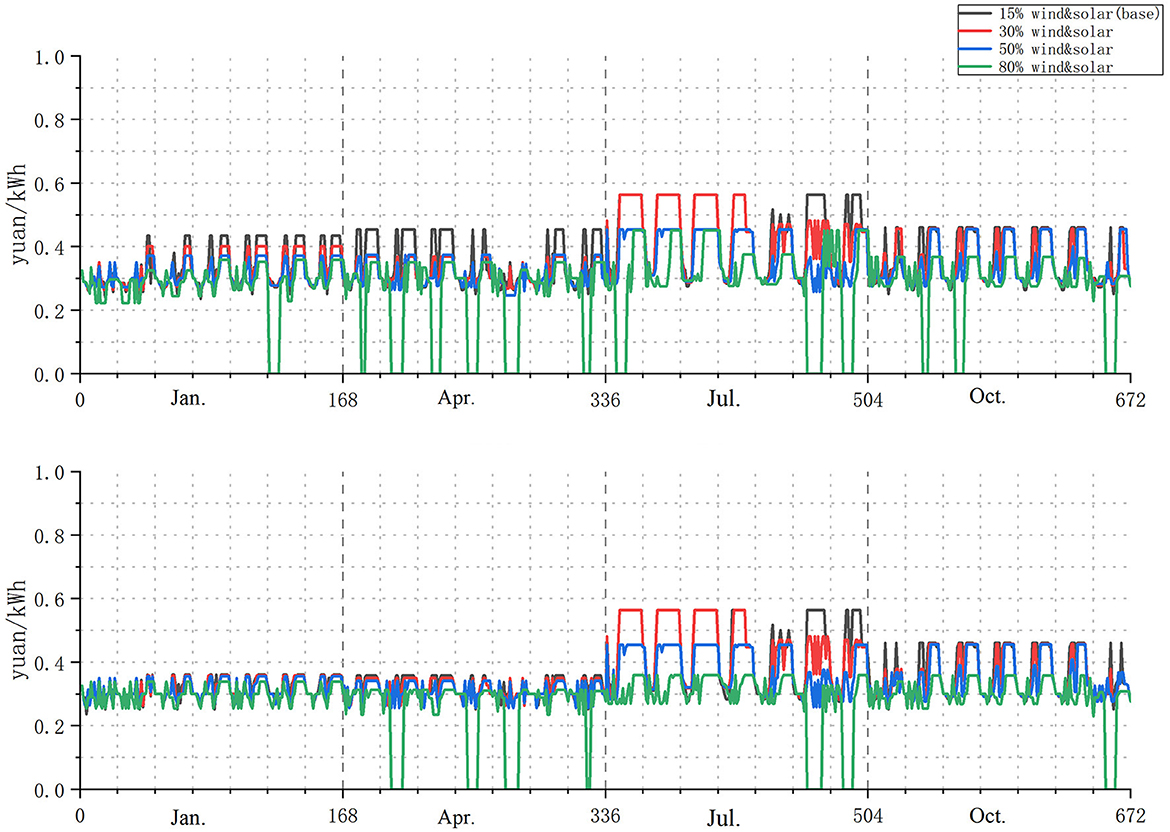1170x832 pixels.
Task: Click the "0.6" y-axis tick on the top chart
Action: pyautogui.click(x=50, y=184)
